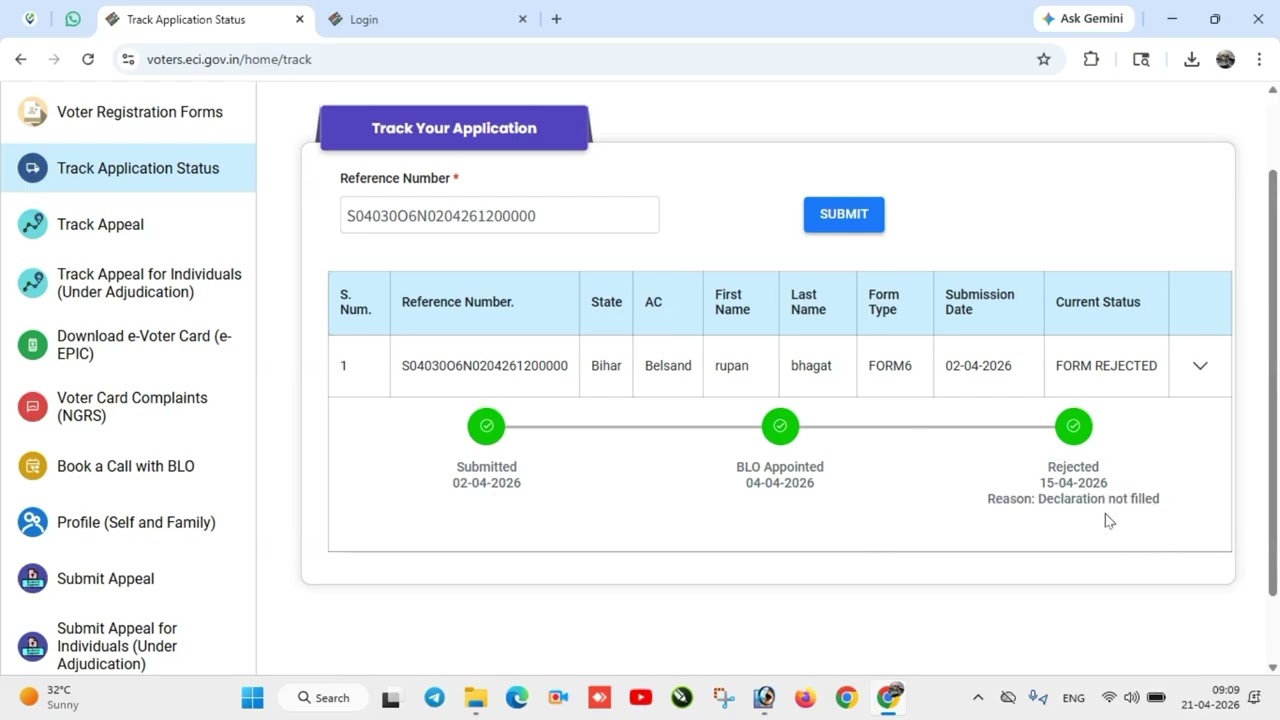The width and height of the screenshot is (1280, 720).
Task: Click the Reference Number input field
Action: (x=499, y=215)
